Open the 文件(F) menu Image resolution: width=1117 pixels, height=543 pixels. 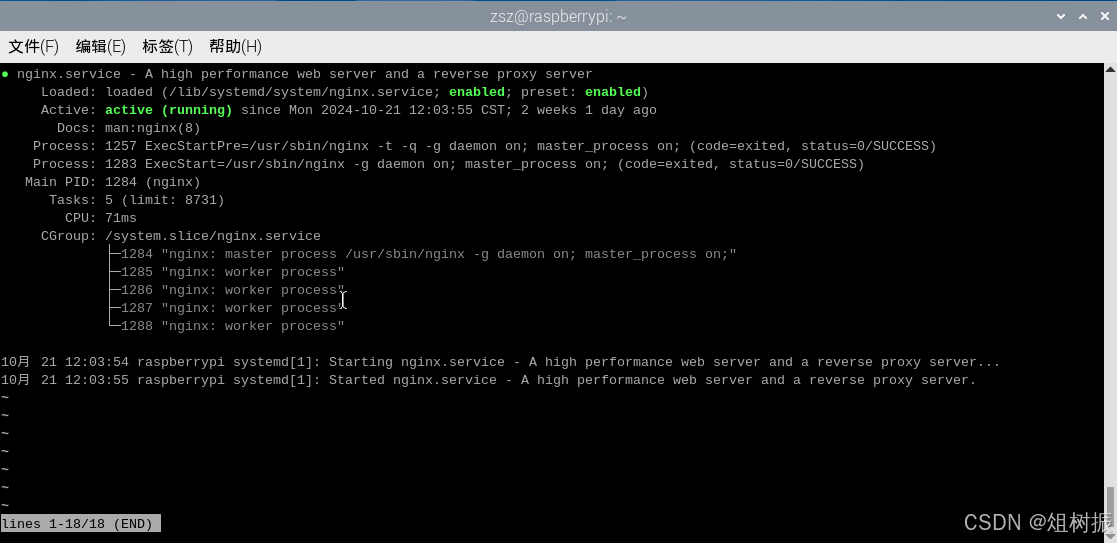point(33,46)
